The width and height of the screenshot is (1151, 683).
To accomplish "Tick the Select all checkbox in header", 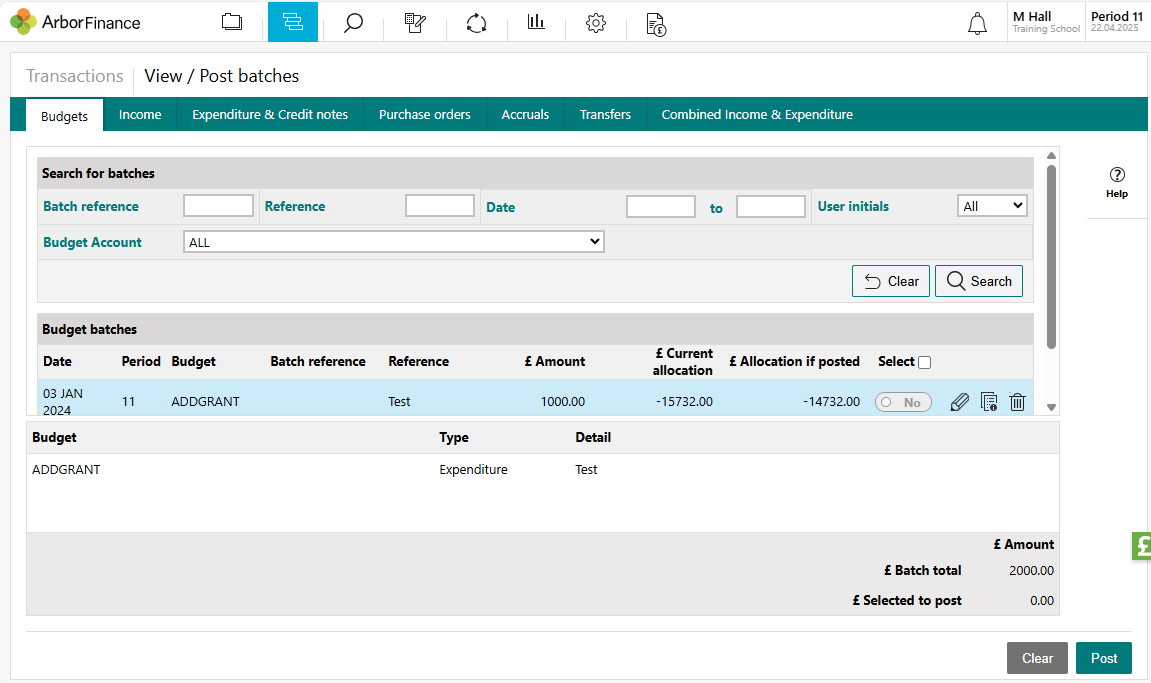I will point(924,362).
